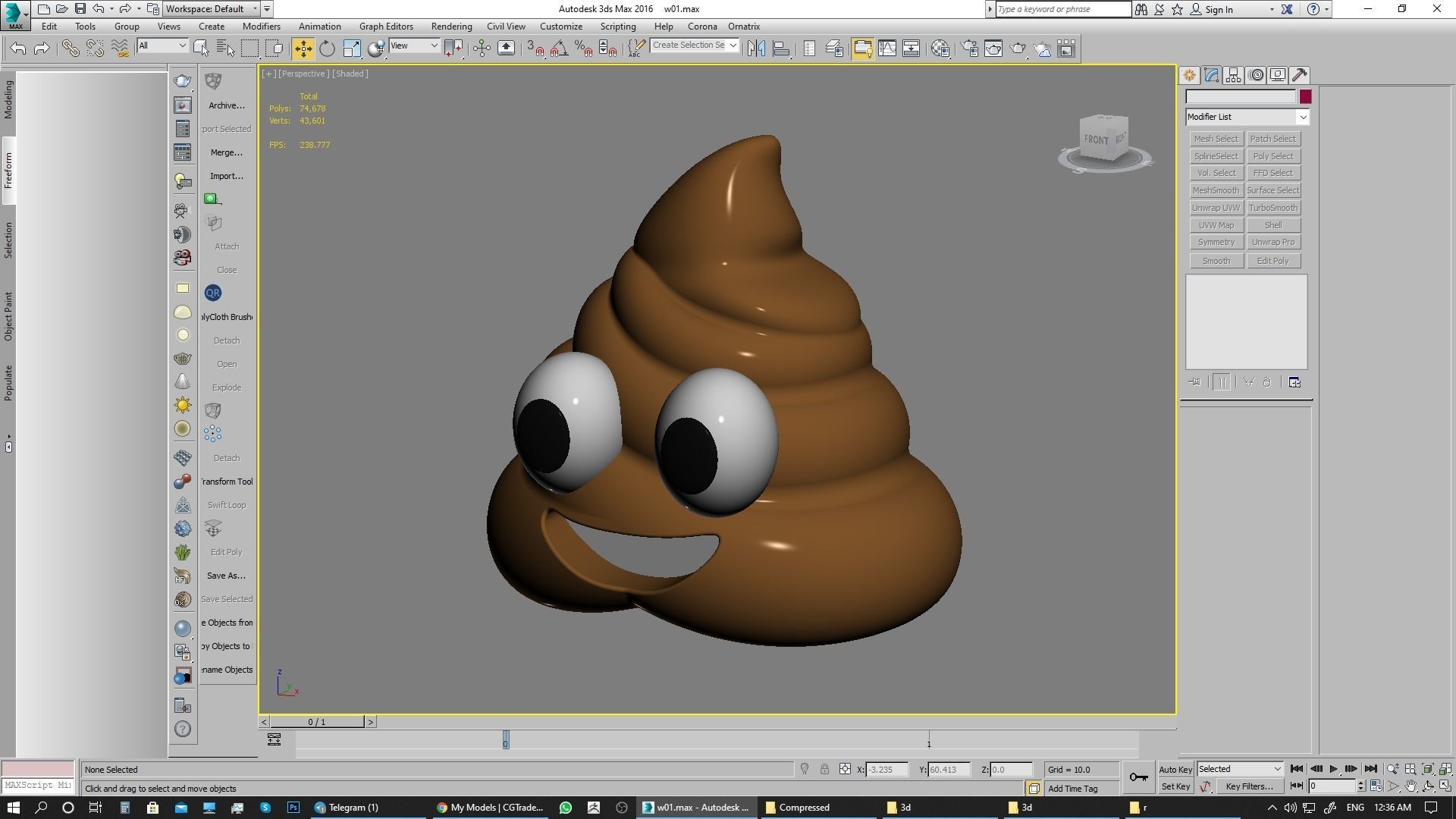Select the Rotate tool
Image resolution: width=1456 pixels, height=819 pixels.
point(327,49)
